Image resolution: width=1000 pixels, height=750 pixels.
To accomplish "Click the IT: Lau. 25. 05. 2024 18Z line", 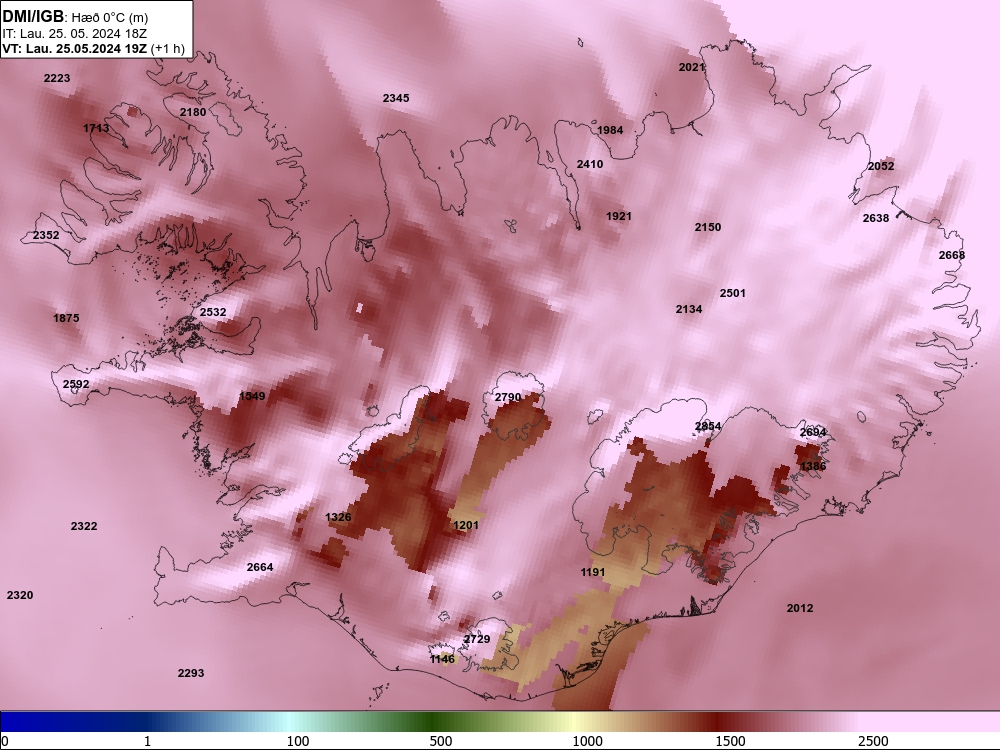I will tap(75, 33).
